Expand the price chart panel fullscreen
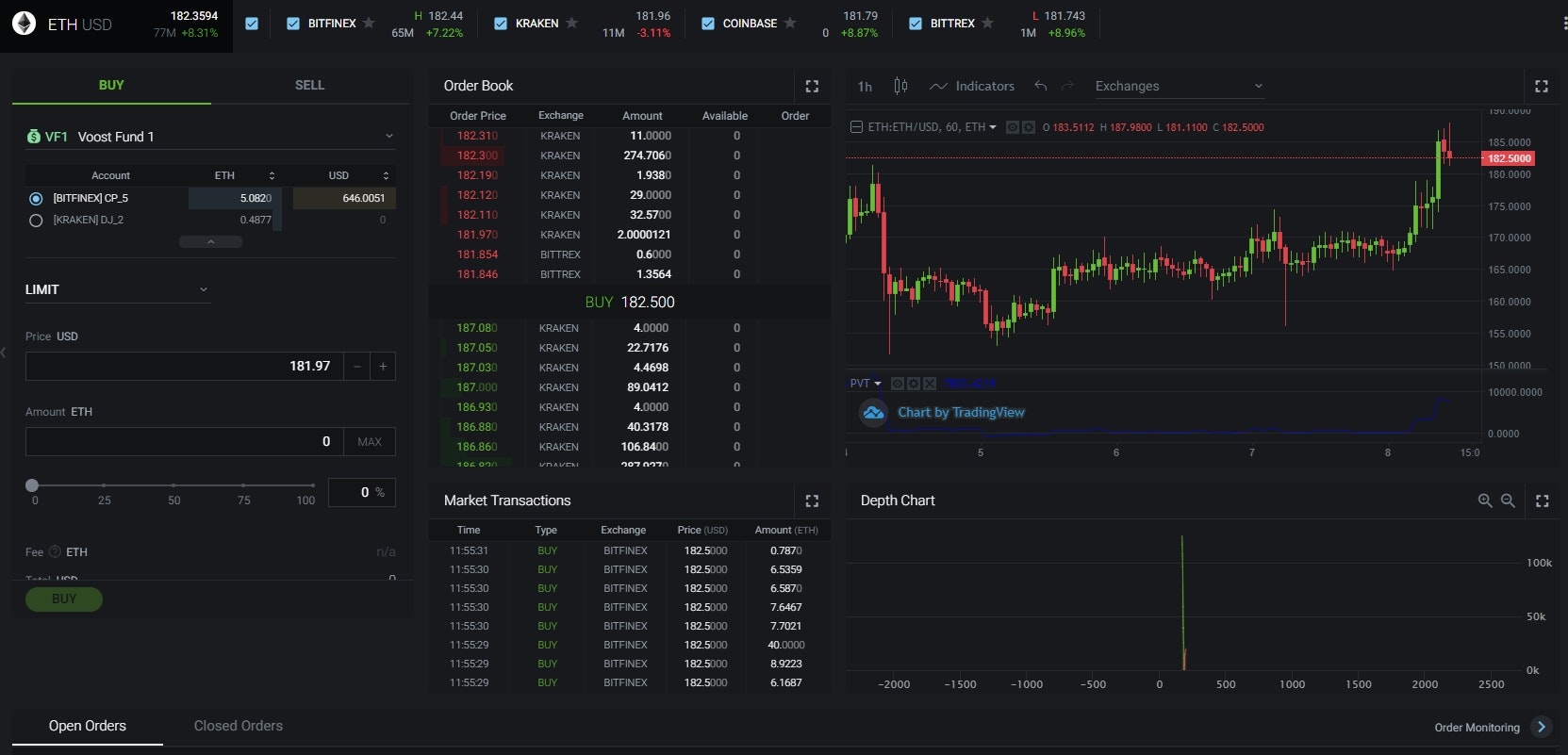Viewport: 1568px width, 755px height. pos(1542,86)
